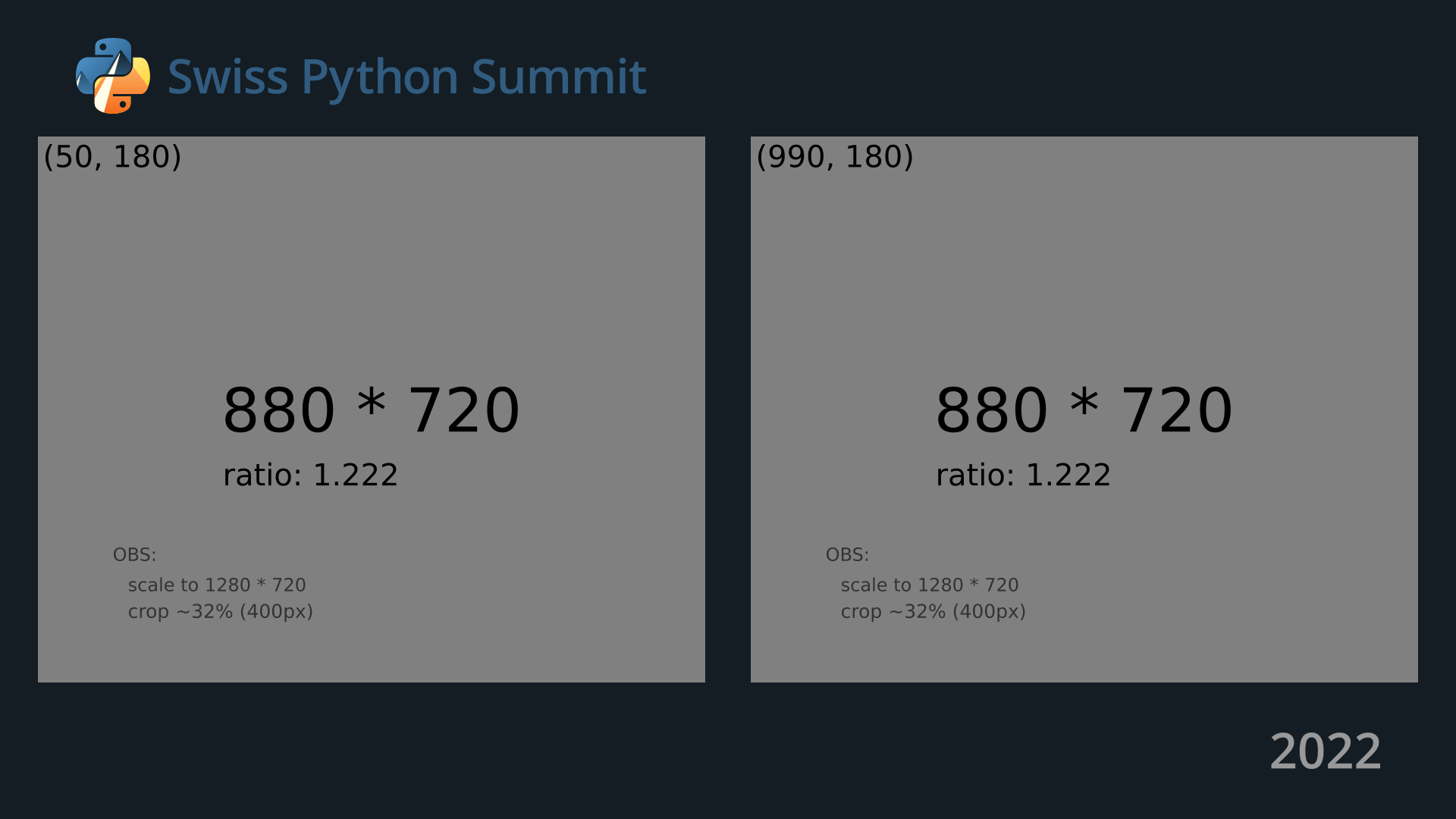This screenshot has height=819, width=1456.
Task: Click right panel's scale to 1280 * 720 line
Action: click(x=930, y=585)
